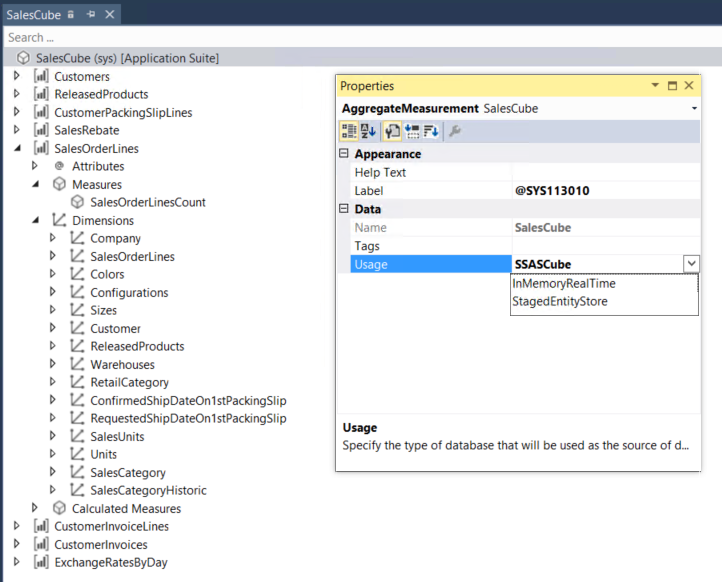
Task: Collapse the SalesOrderLines tree node
Action: click(17, 149)
